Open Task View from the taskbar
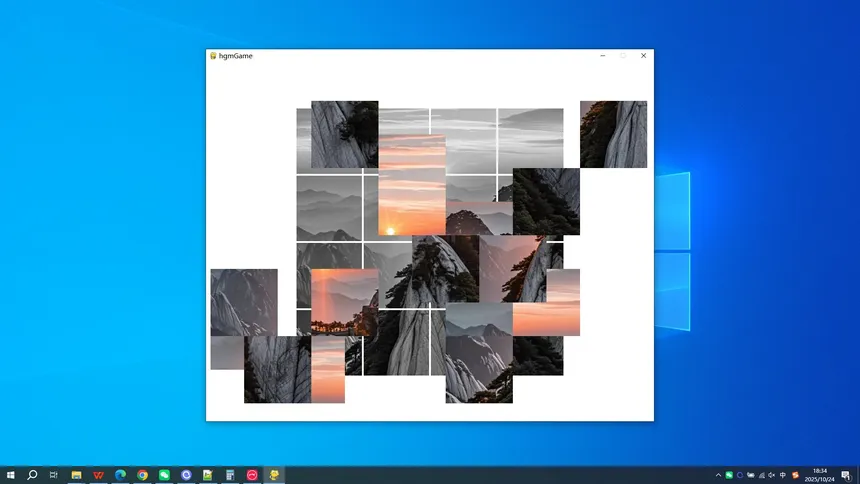This screenshot has height=484, width=860. [54, 475]
